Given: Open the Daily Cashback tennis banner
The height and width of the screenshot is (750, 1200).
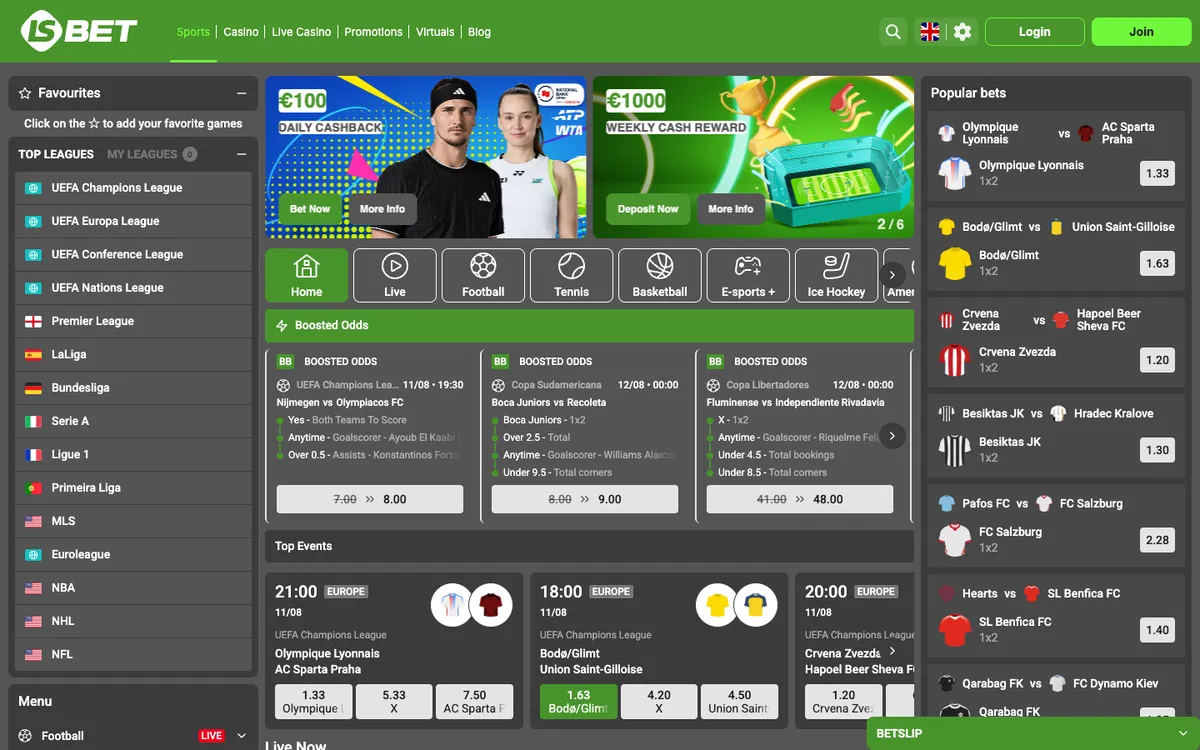Looking at the screenshot, I should 425,157.
